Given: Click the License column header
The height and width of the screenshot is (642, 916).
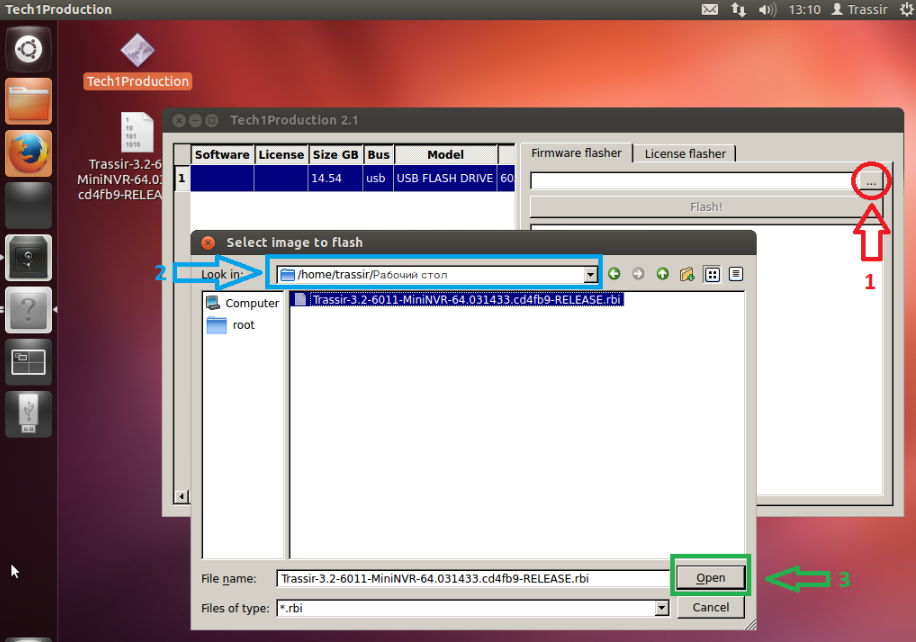Looking at the screenshot, I should pos(281,155).
